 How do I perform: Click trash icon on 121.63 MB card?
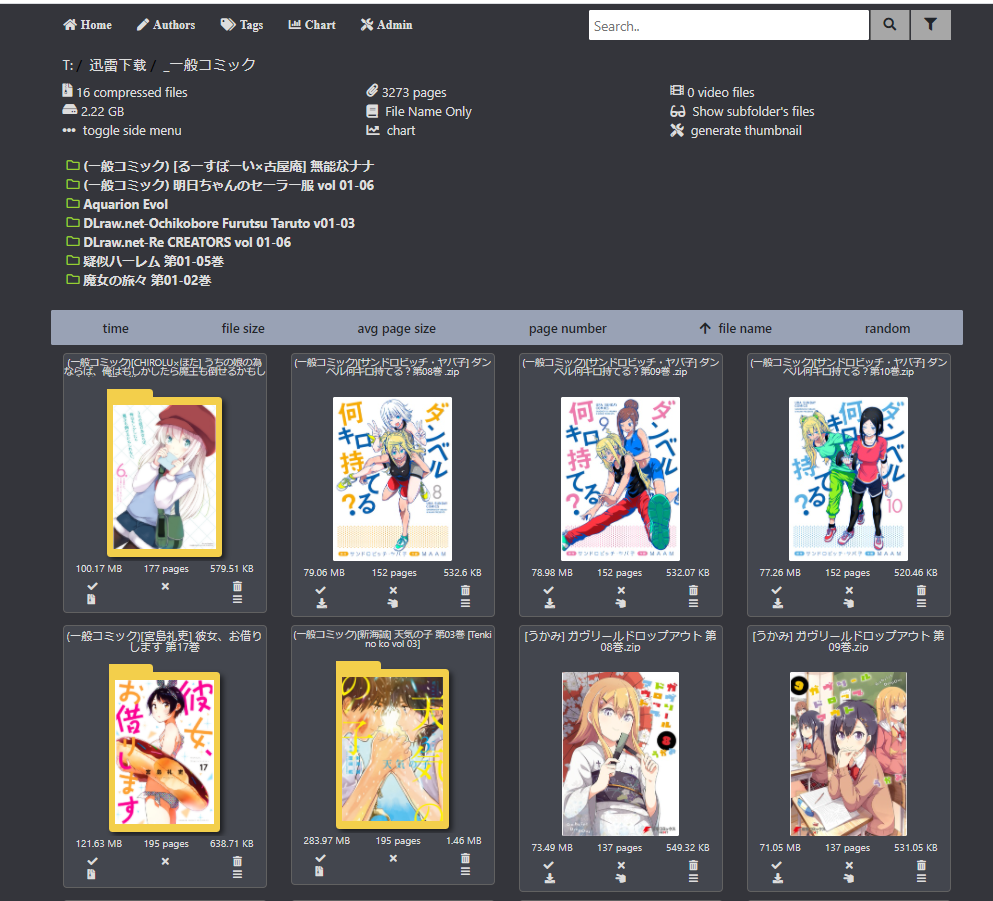237,861
